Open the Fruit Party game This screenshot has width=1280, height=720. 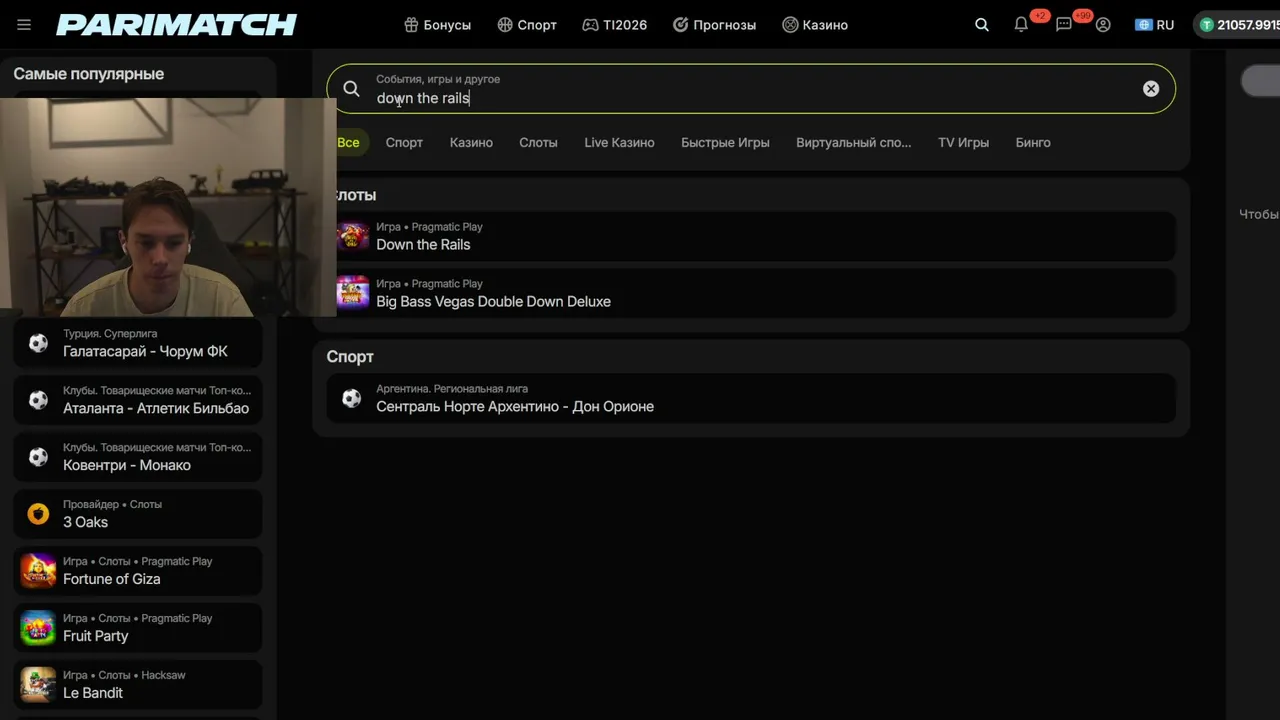[138, 628]
